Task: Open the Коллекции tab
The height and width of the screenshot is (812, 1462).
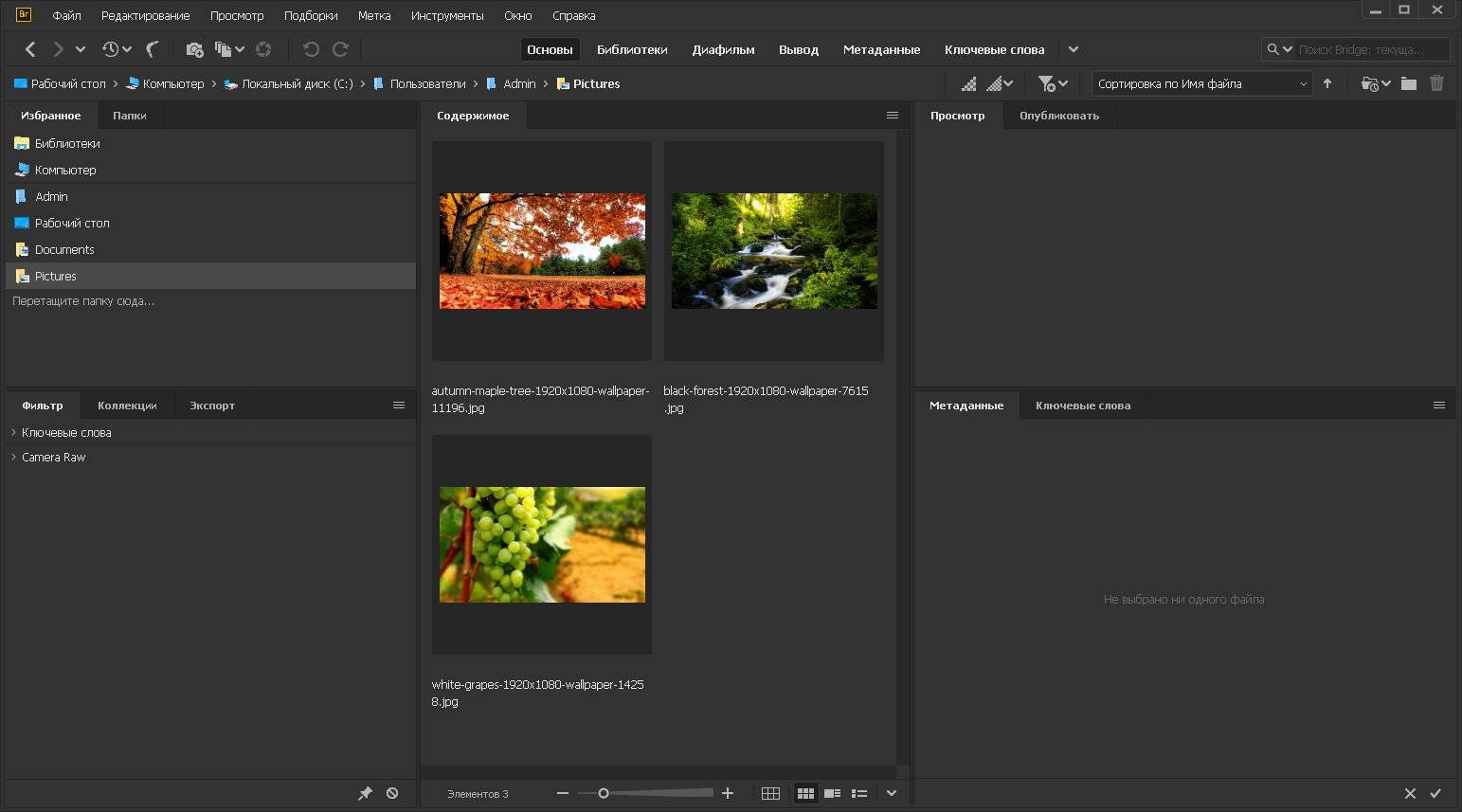Action: (127, 406)
